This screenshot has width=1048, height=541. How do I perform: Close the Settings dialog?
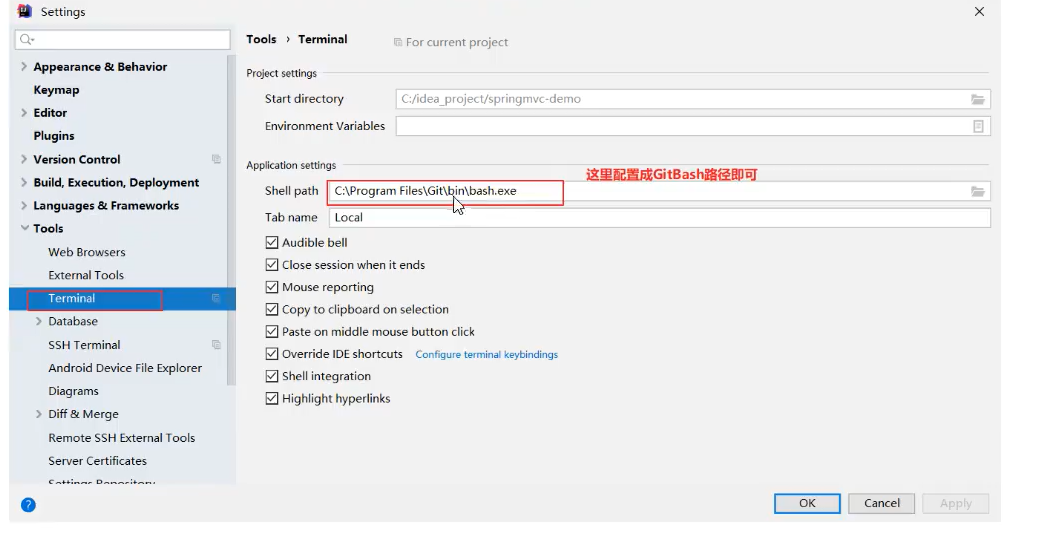coord(979,11)
